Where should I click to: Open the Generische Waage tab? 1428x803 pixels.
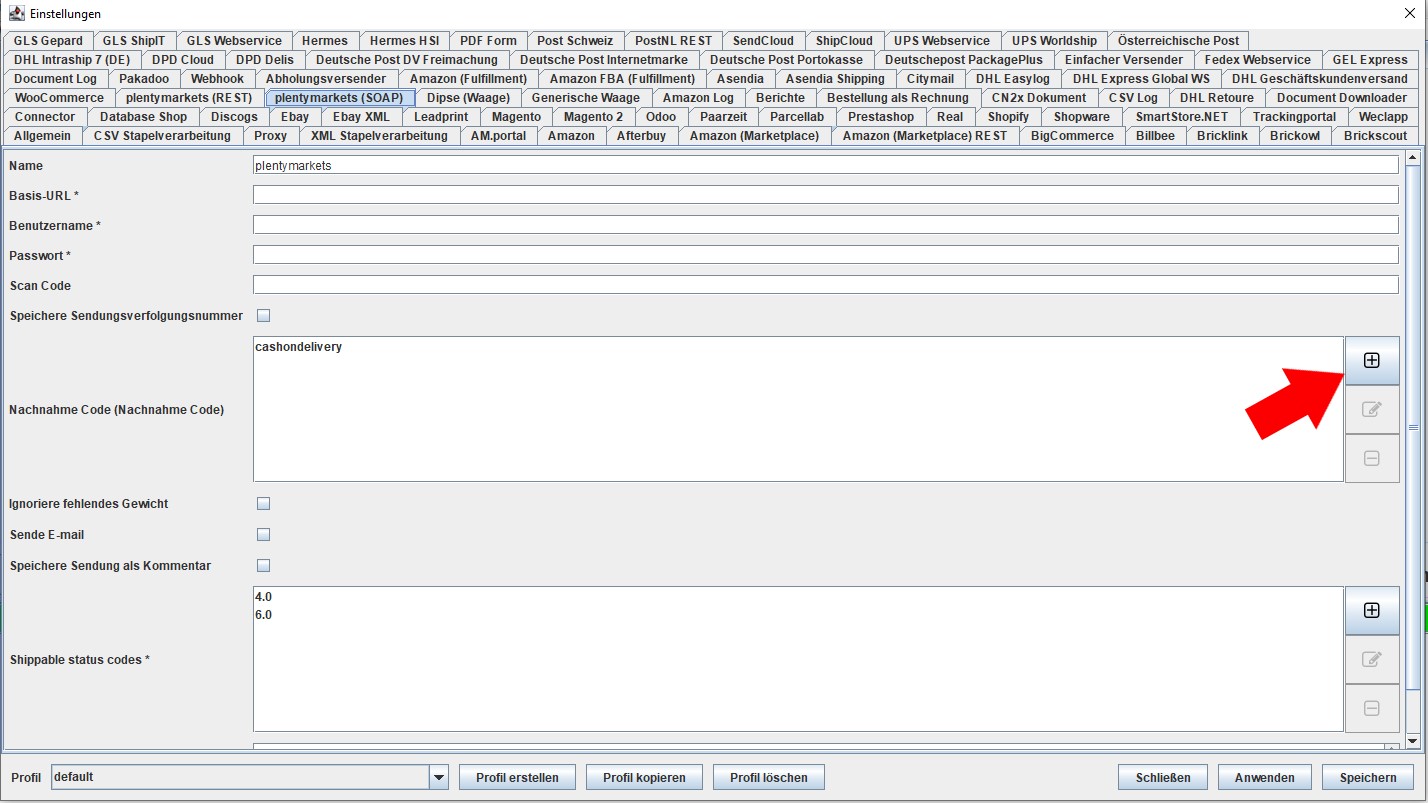click(x=586, y=98)
